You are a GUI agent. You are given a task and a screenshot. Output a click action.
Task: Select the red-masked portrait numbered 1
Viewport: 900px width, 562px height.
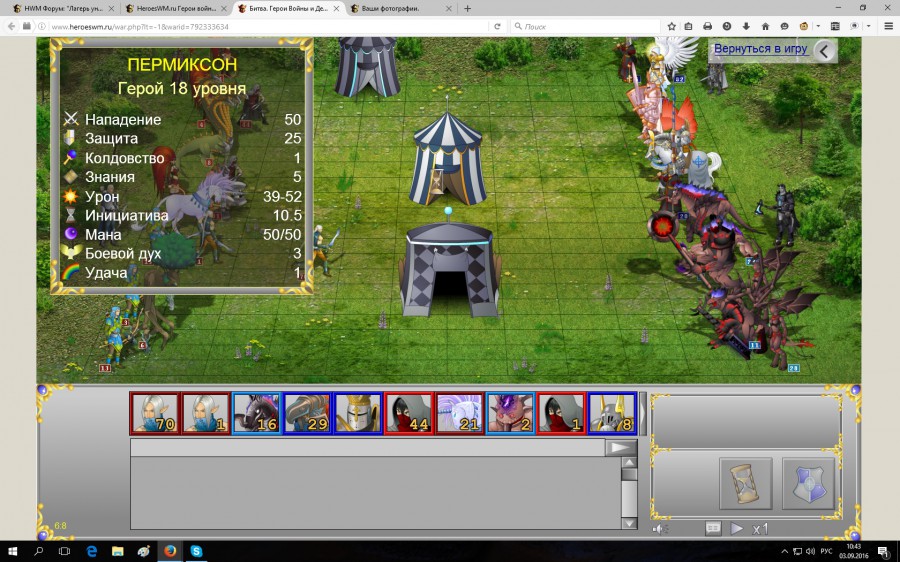pyautogui.click(x=561, y=413)
